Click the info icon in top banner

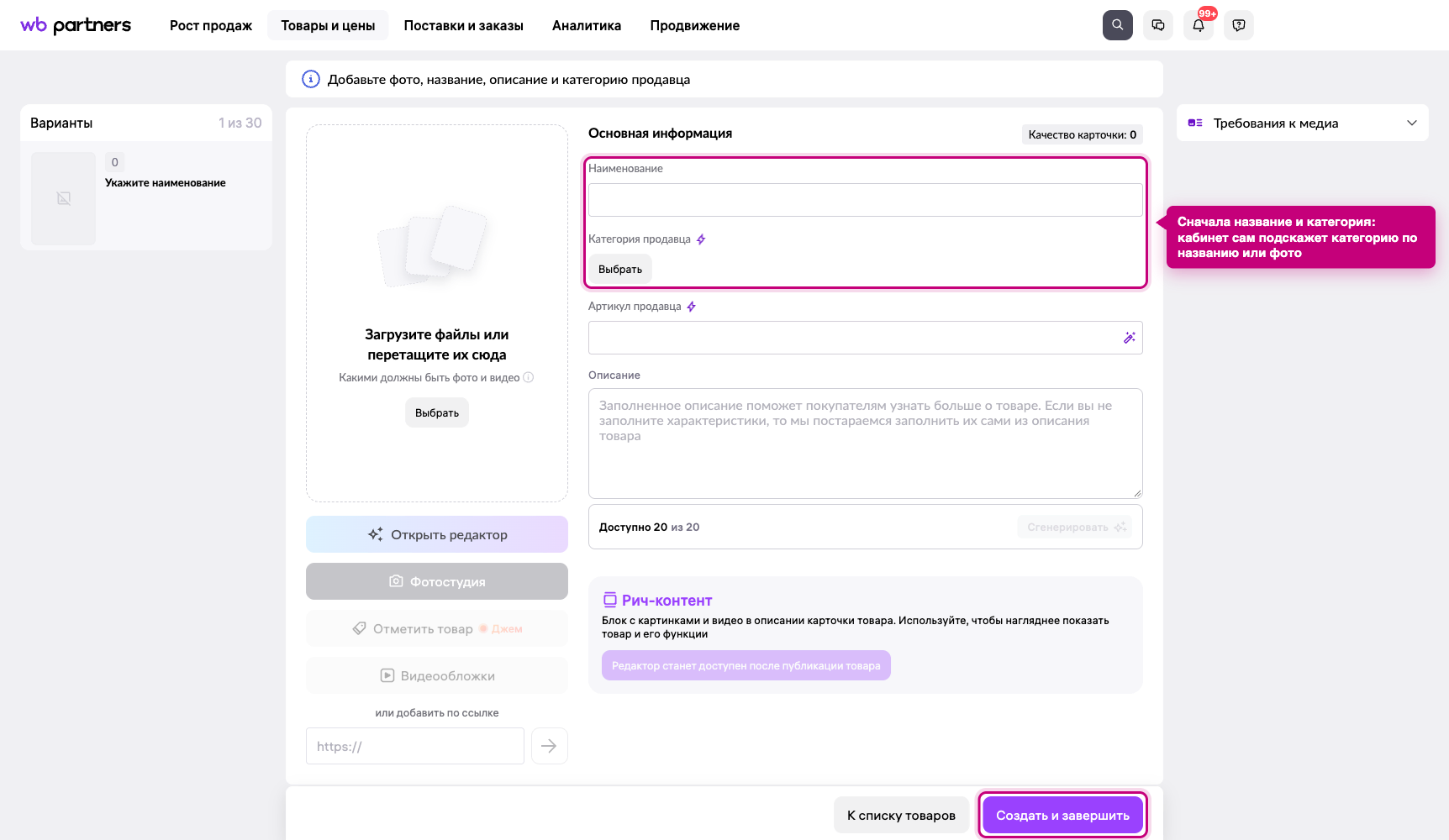click(x=311, y=79)
